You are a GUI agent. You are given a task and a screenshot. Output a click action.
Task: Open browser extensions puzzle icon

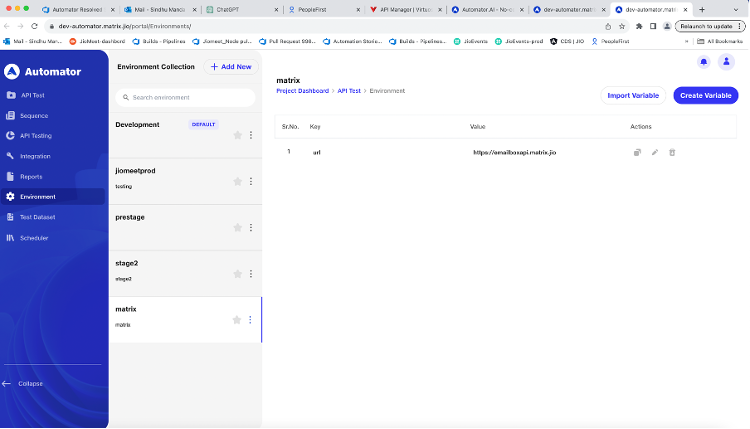[x=639, y=26]
